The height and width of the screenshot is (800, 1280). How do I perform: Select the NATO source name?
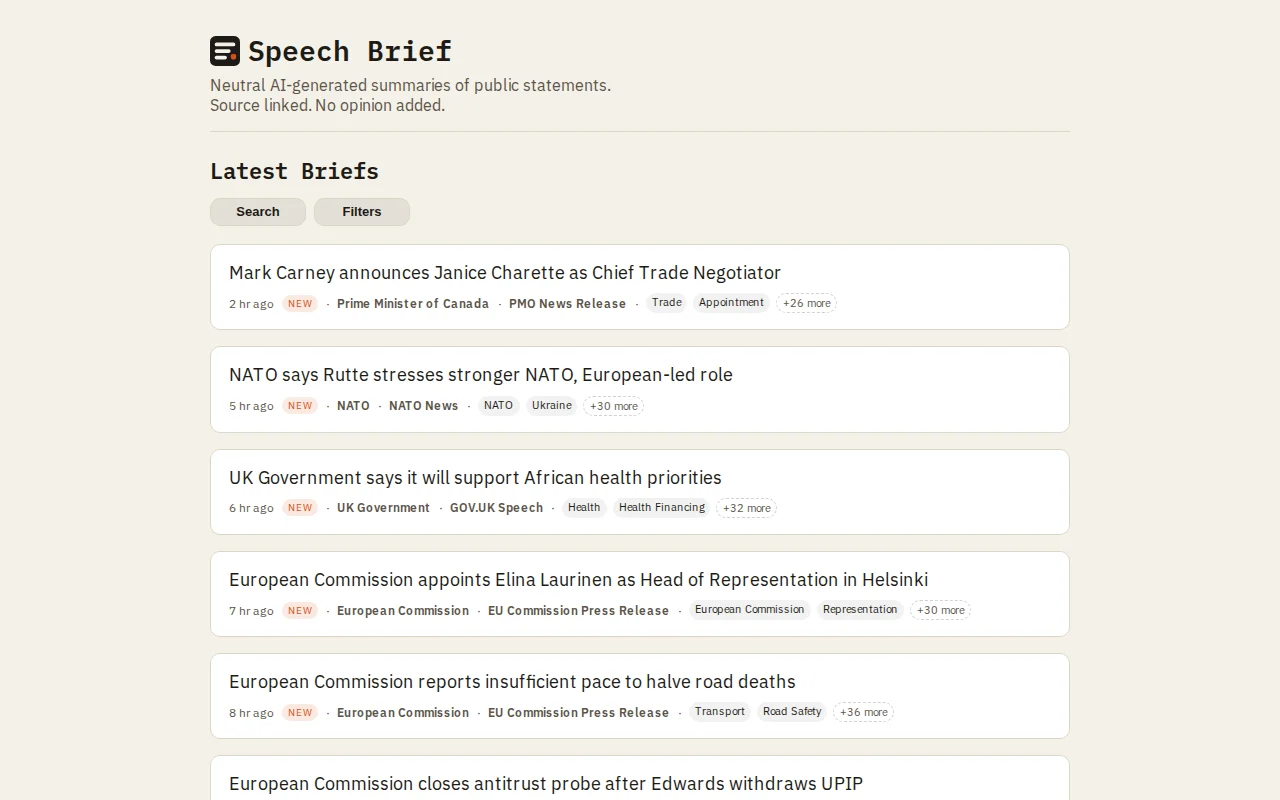pos(353,405)
